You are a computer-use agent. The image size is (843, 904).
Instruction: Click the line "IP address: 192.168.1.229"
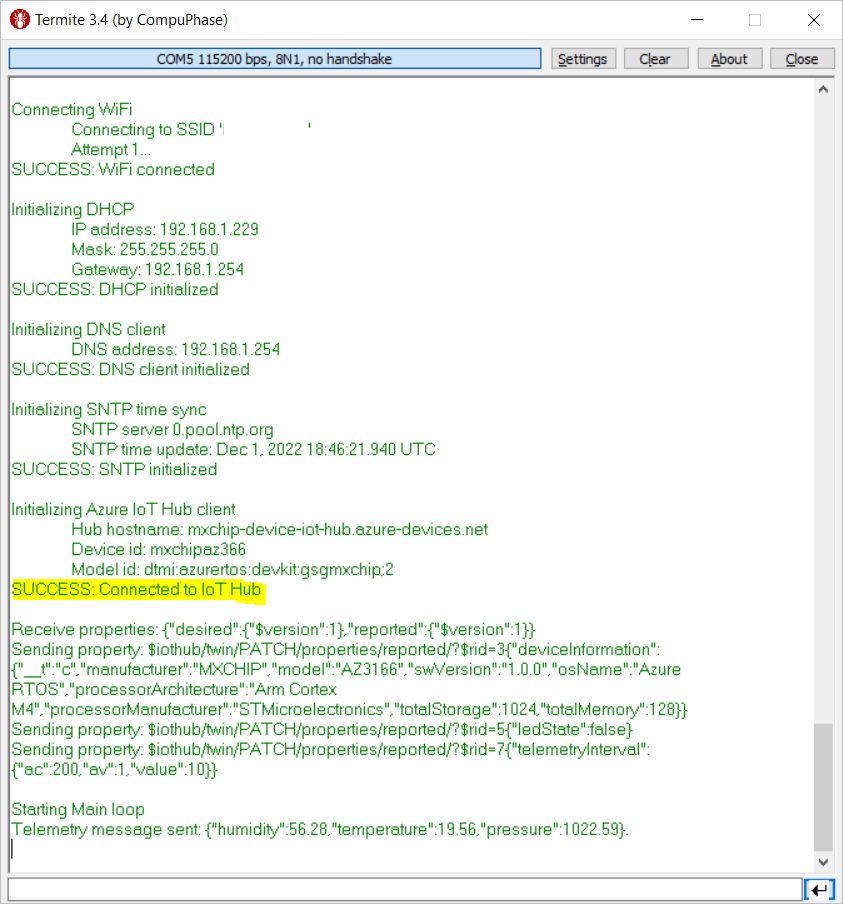pos(165,229)
